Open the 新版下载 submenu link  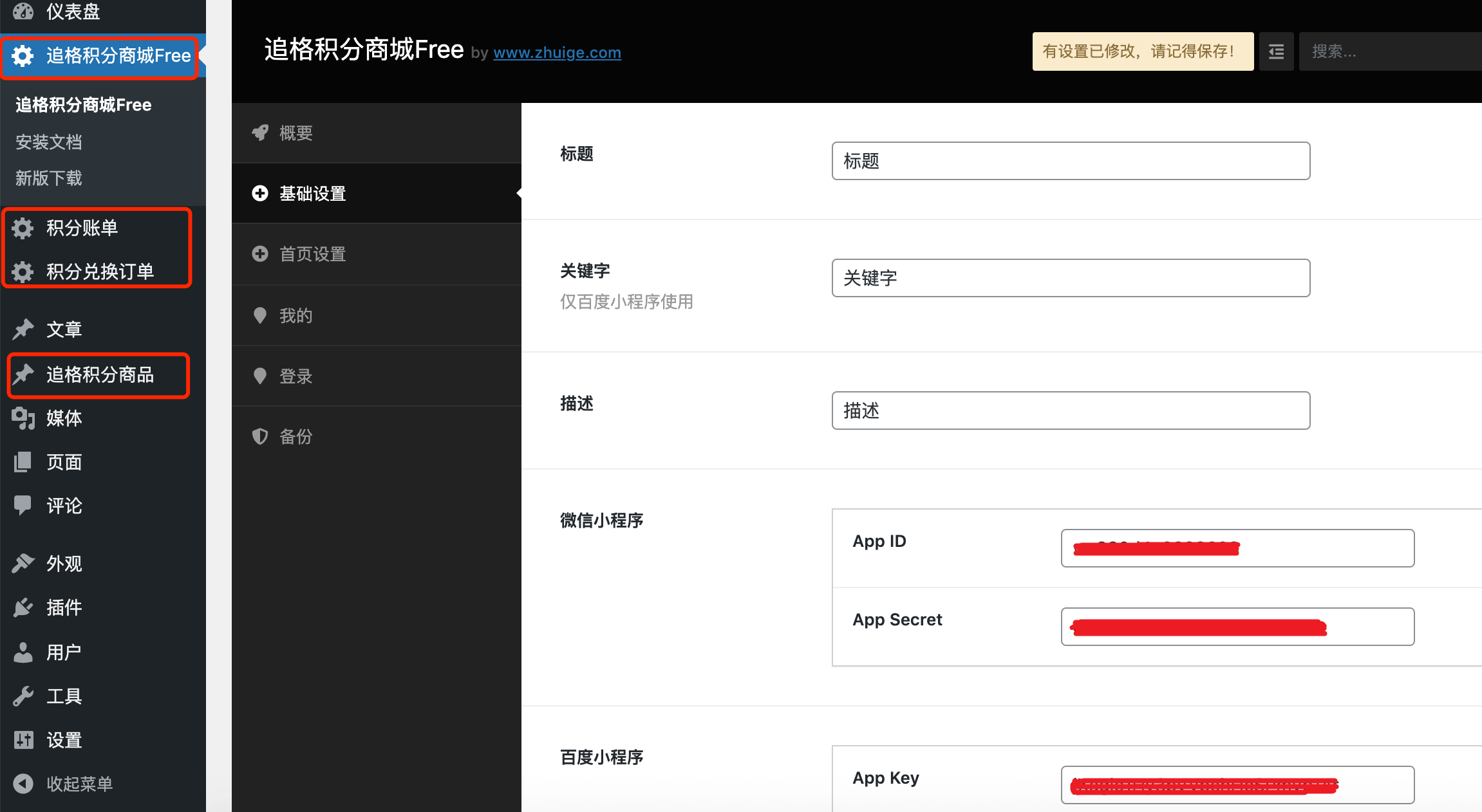pos(49,178)
